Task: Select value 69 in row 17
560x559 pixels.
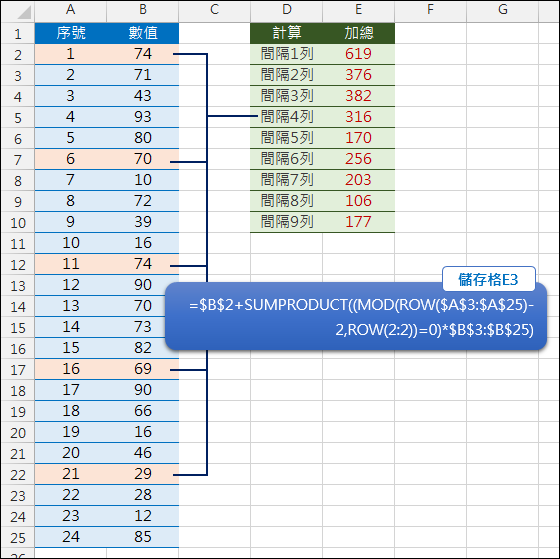Action: click(142, 369)
